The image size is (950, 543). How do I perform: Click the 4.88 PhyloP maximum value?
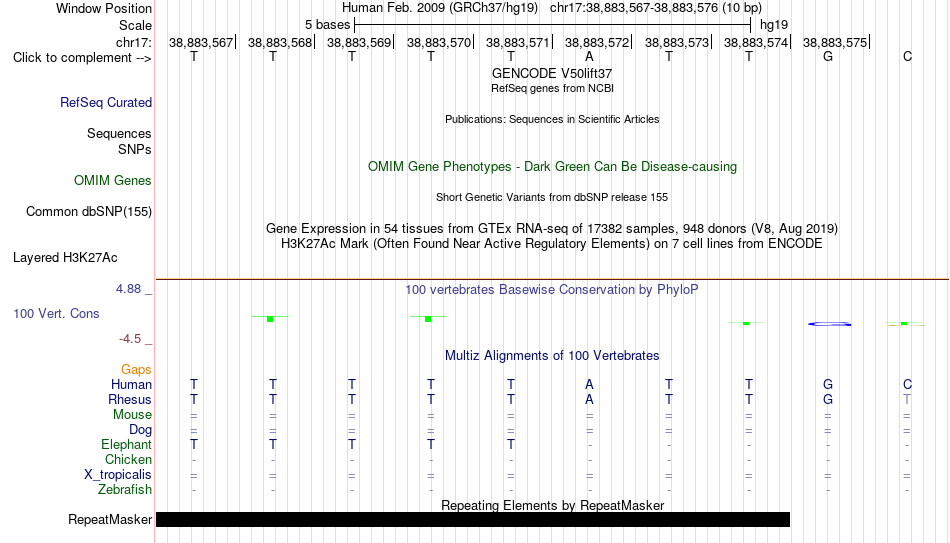(x=128, y=289)
